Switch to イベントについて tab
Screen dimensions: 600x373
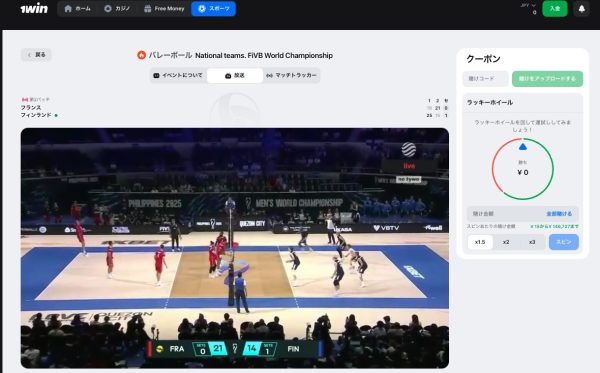point(178,75)
